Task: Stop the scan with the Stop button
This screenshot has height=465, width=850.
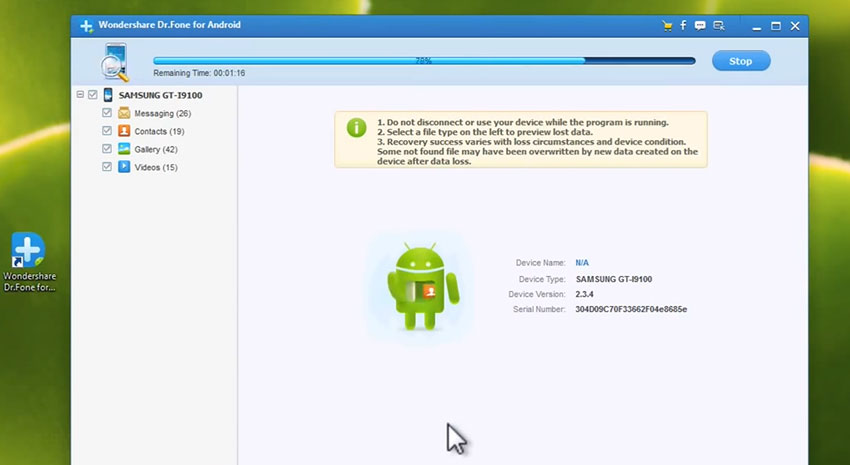Action: tap(741, 61)
